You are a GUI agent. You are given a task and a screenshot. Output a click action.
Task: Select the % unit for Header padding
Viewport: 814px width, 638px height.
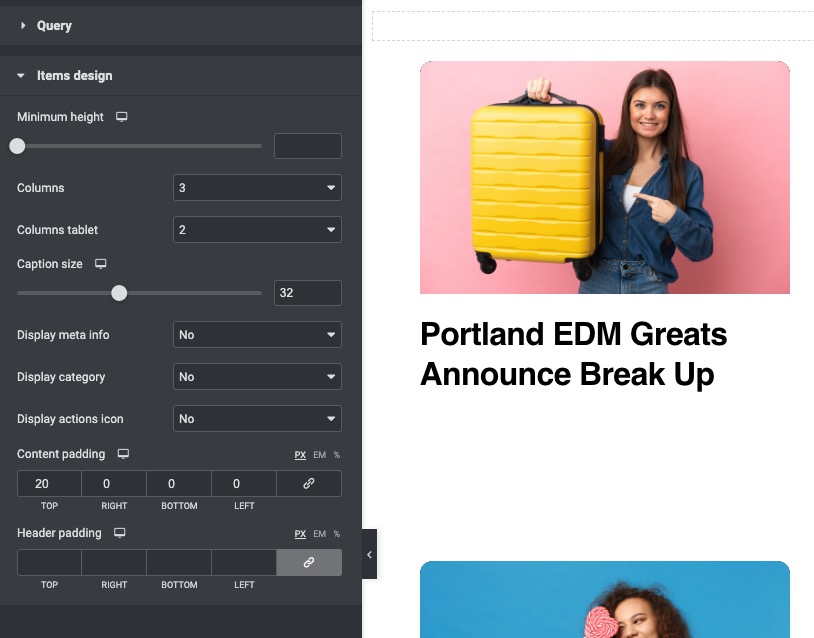coord(336,533)
